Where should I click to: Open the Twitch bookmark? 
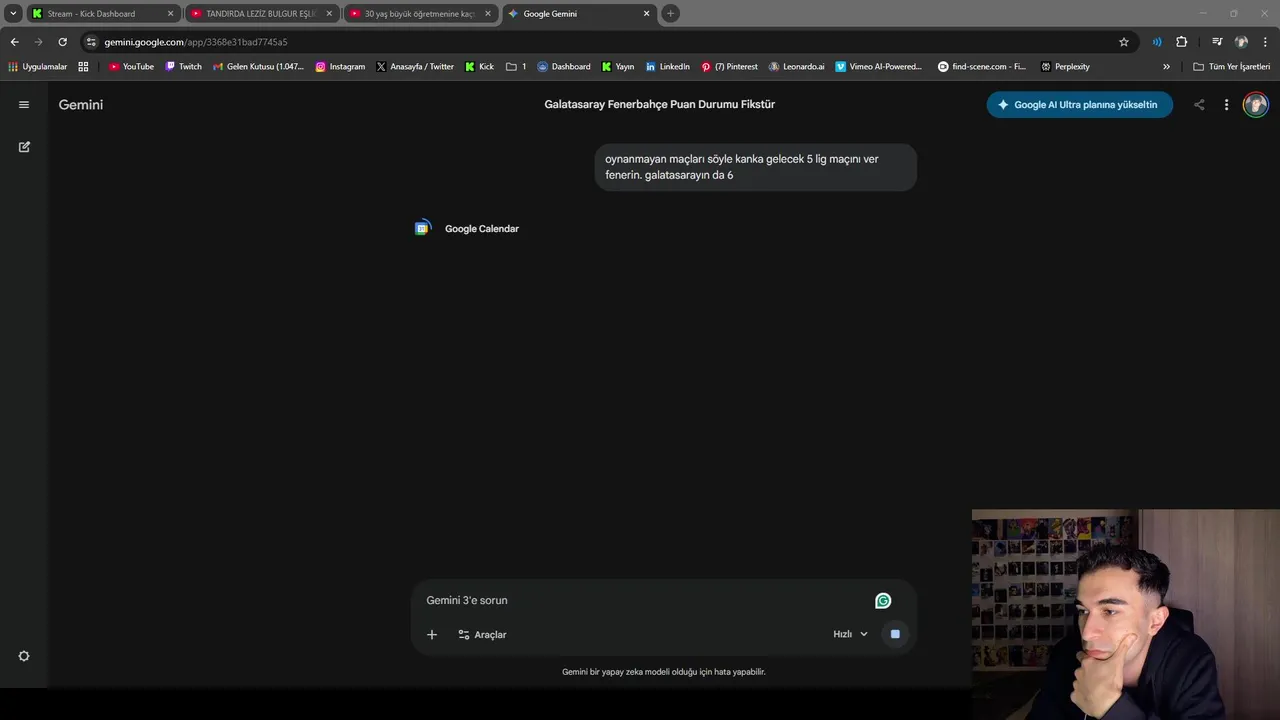183,67
